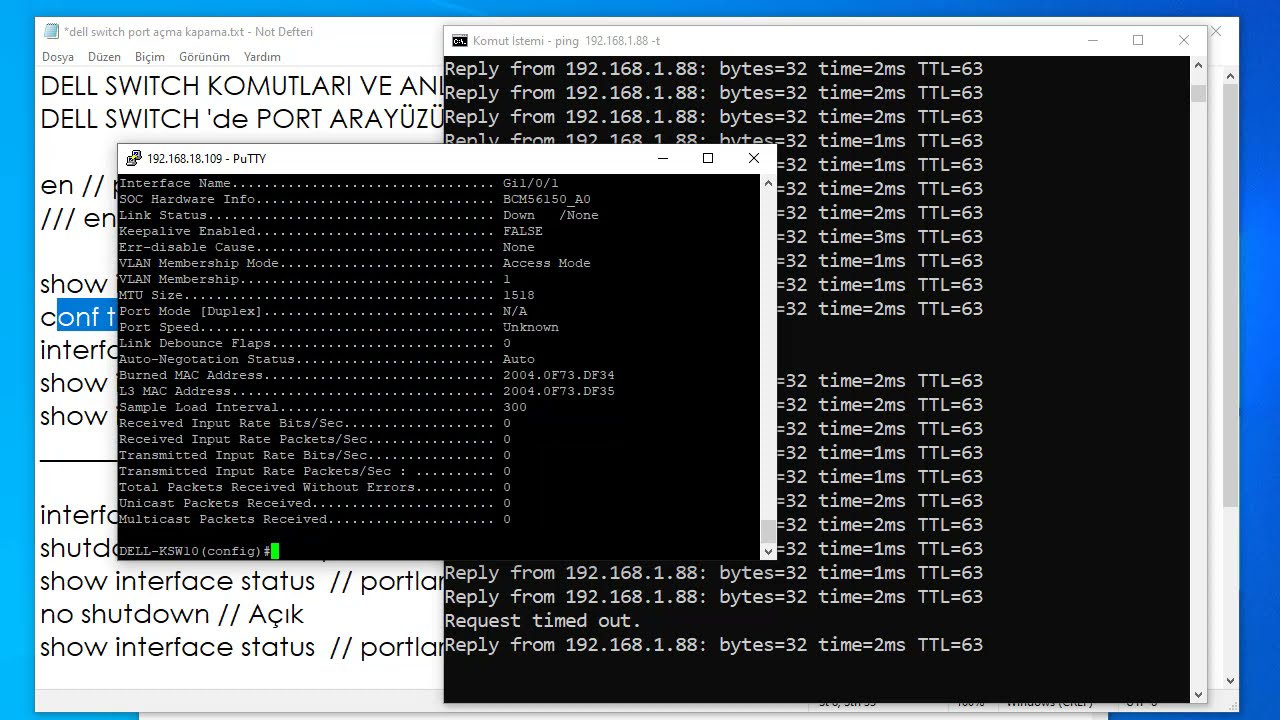
Task: Click 'Keepalive Enabled' FALSE row in PuTTY
Action: [330, 231]
